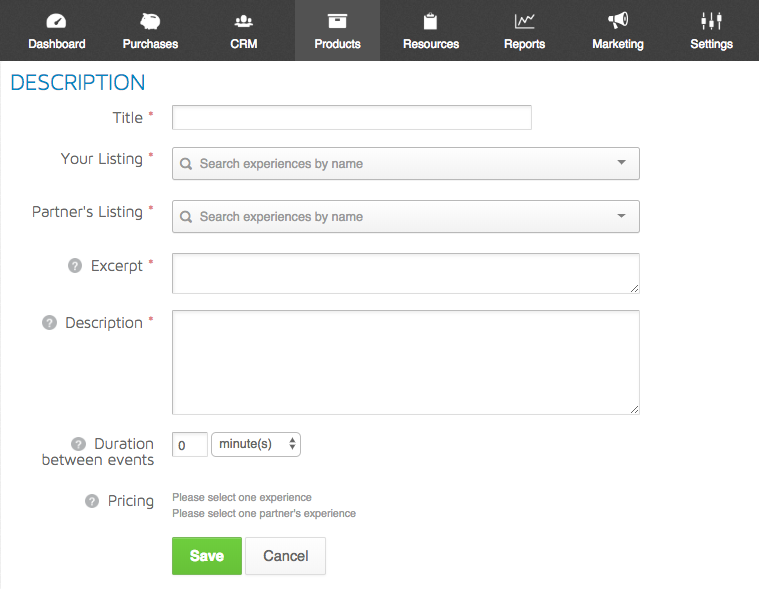Go to Purchases piggy bank icon
This screenshot has height=589, width=759.
click(150, 21)
